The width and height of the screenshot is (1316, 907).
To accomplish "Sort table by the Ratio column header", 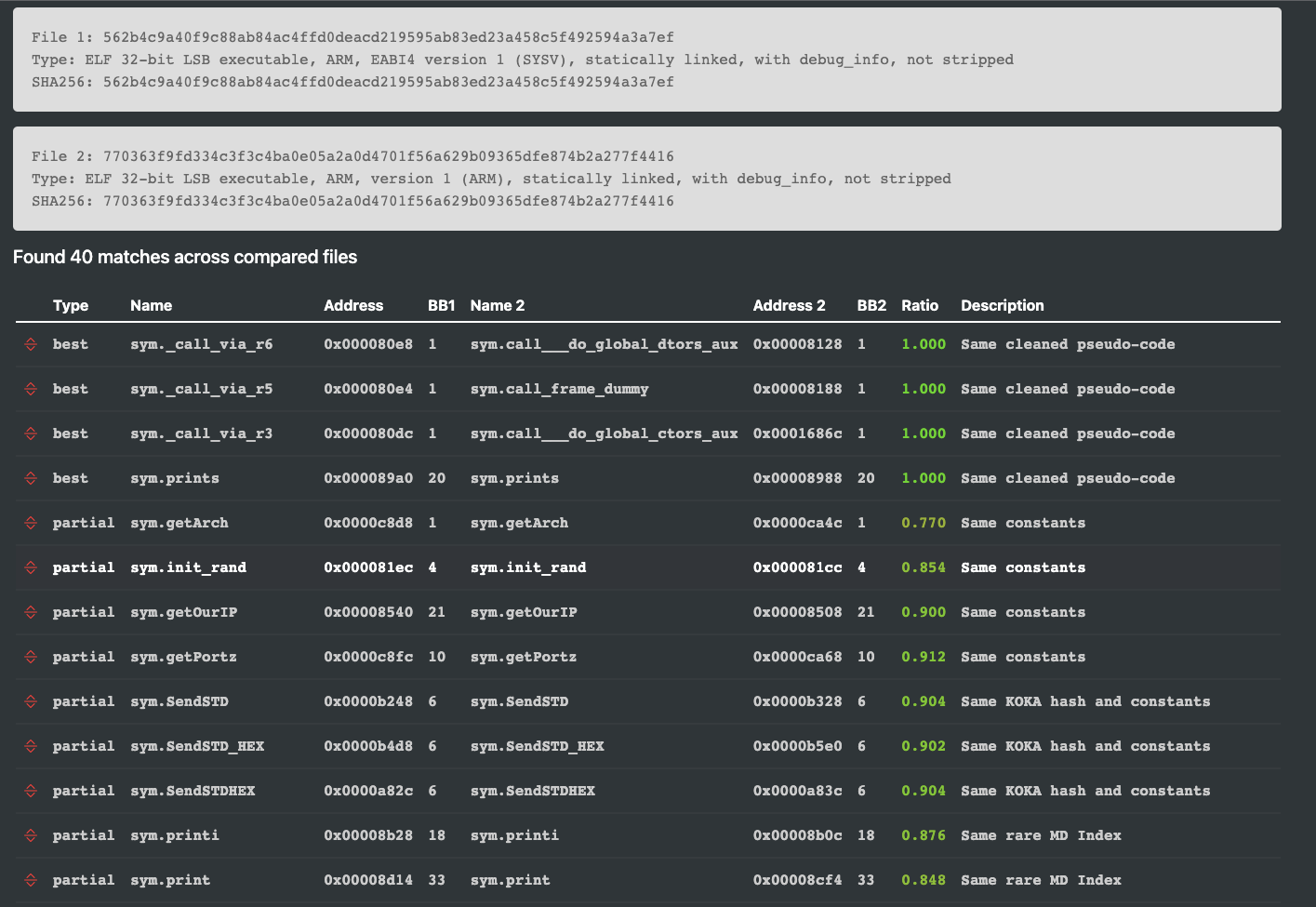I will [919, 305].
